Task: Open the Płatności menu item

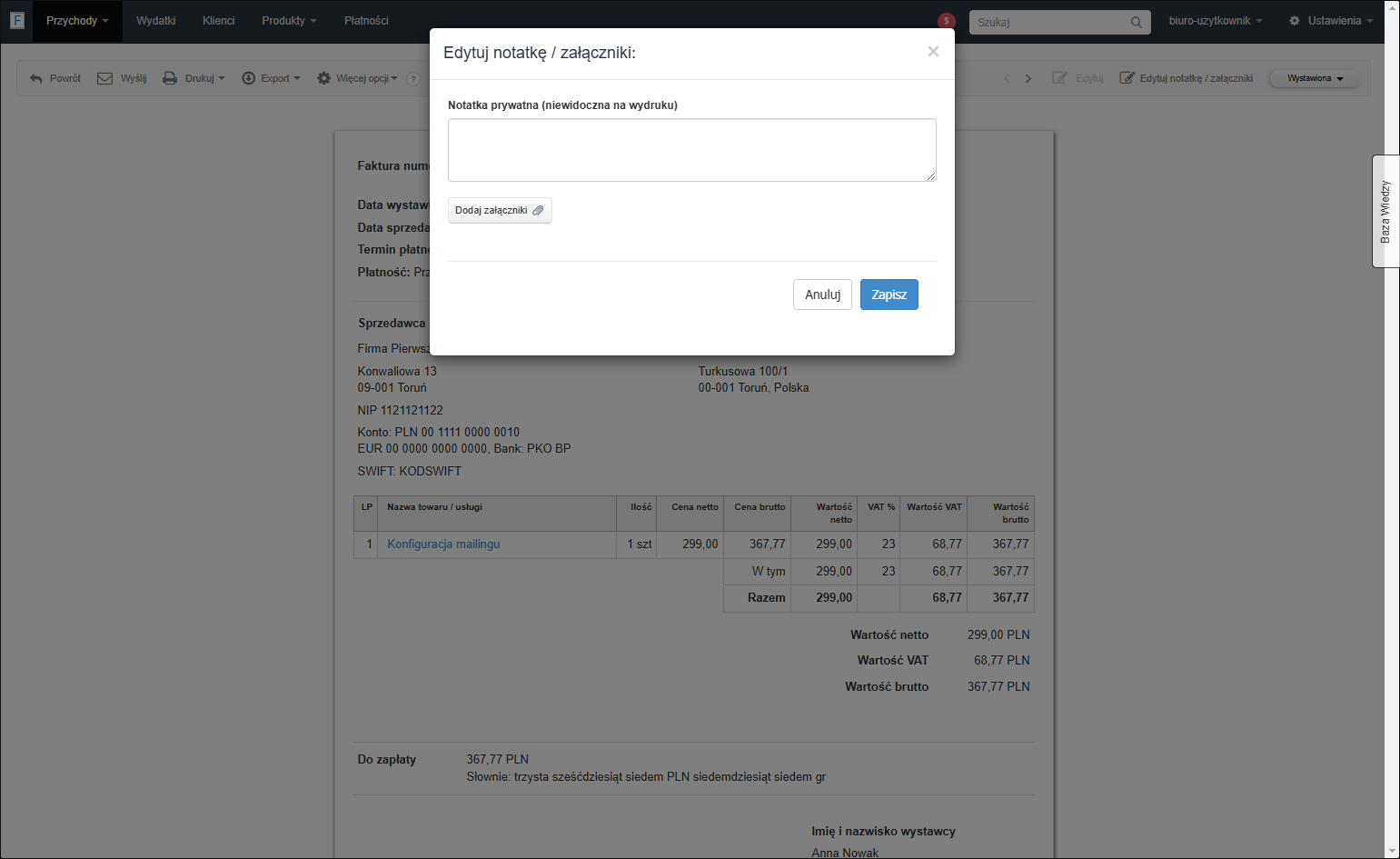Action: [x=366, y=21]
